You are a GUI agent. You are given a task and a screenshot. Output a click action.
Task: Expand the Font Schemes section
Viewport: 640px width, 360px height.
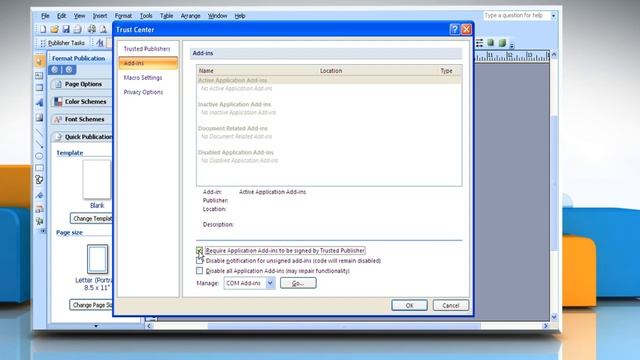click(81, 119)
